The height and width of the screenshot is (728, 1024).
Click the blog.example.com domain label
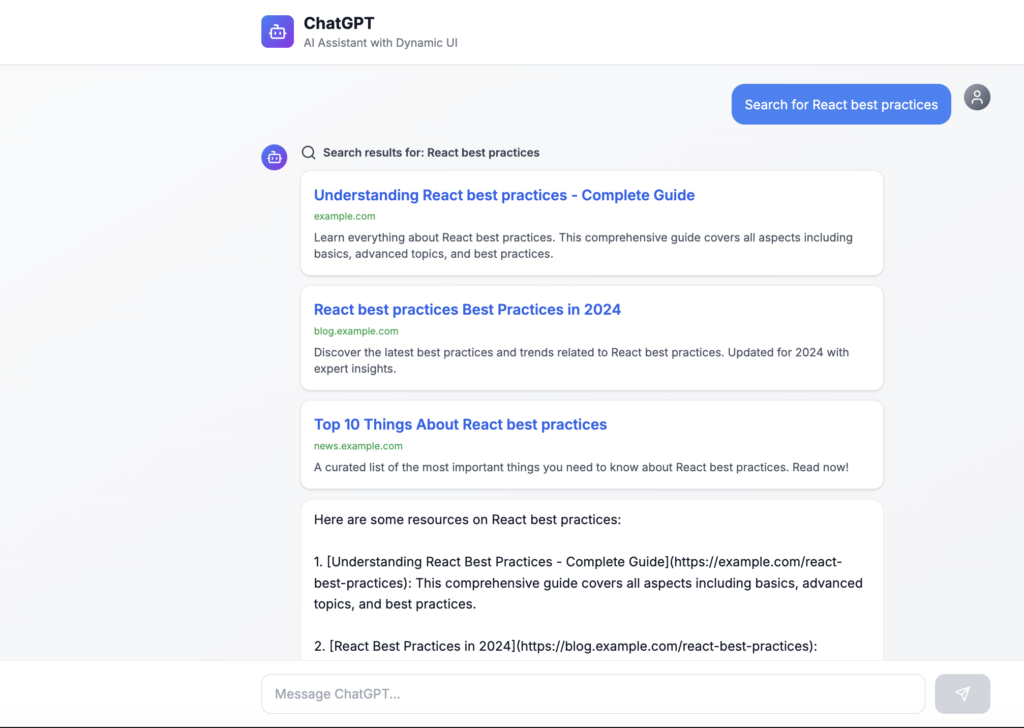coord(356,331)
